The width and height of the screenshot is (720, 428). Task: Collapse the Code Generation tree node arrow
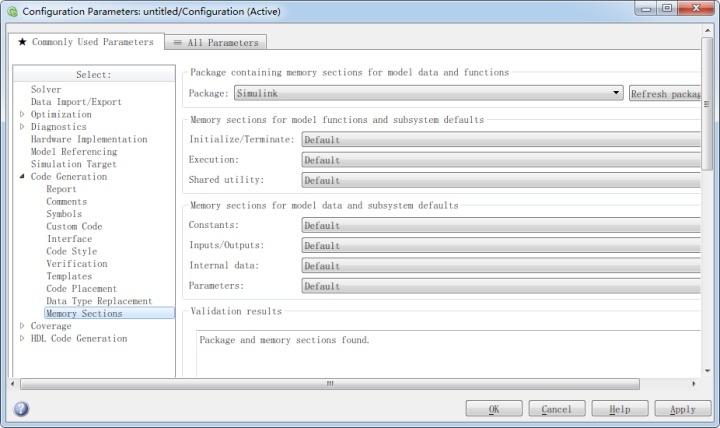pyautogui.click(x=22, y=176)
